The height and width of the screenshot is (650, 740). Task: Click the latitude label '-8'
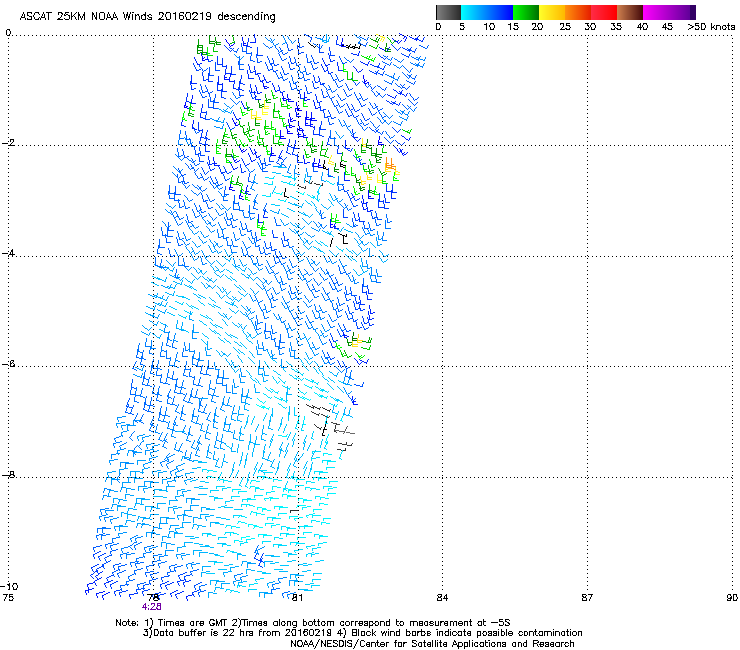tap(8, 475)
